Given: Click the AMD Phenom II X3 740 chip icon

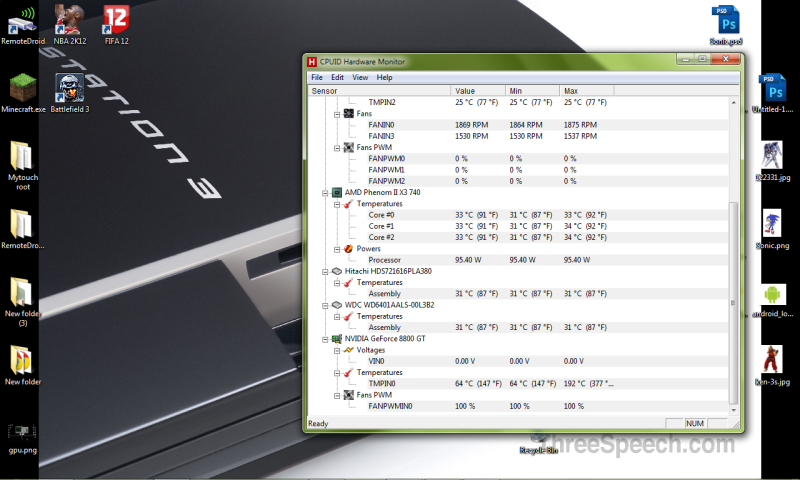Looking at the screenshot, I should coord(337,192).
